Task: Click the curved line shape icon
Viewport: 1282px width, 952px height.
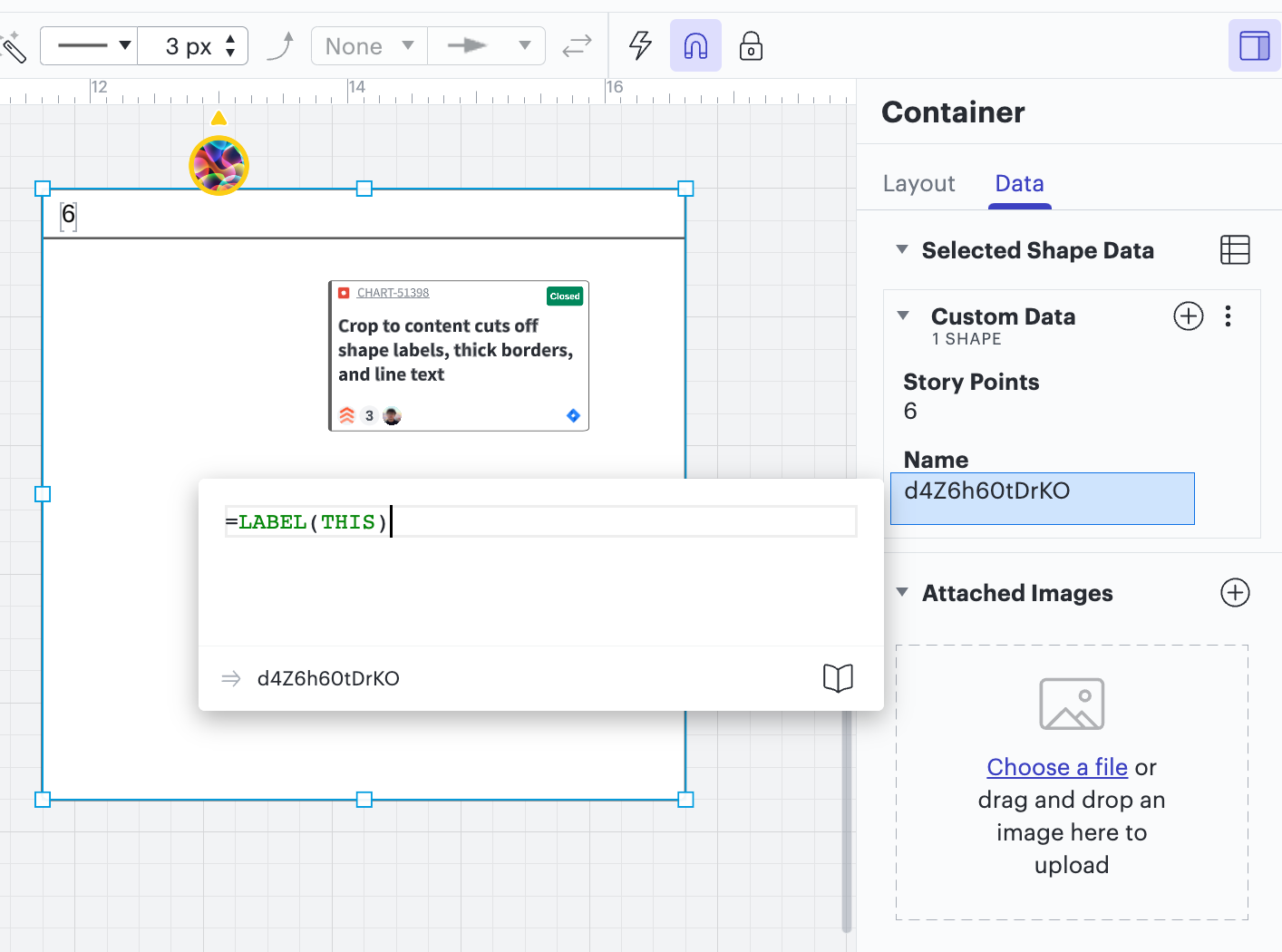Action: click(x=281, y=45)
